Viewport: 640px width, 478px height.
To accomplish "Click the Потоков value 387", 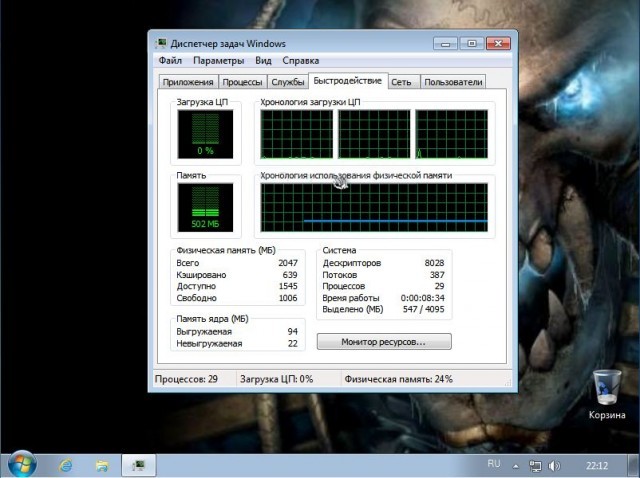I will click(x=437, y=275).
